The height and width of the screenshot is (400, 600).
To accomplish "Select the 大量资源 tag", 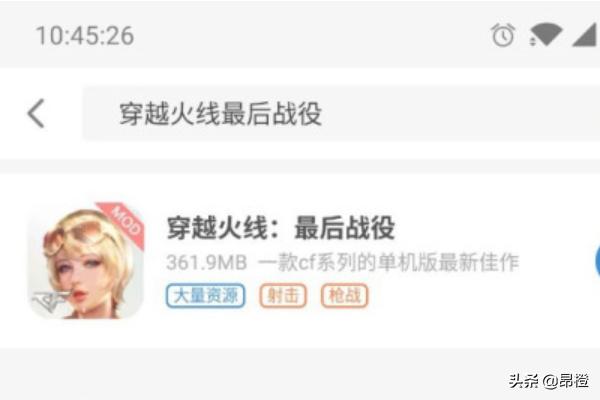I will pyautogui.click(x=205, y=296).
